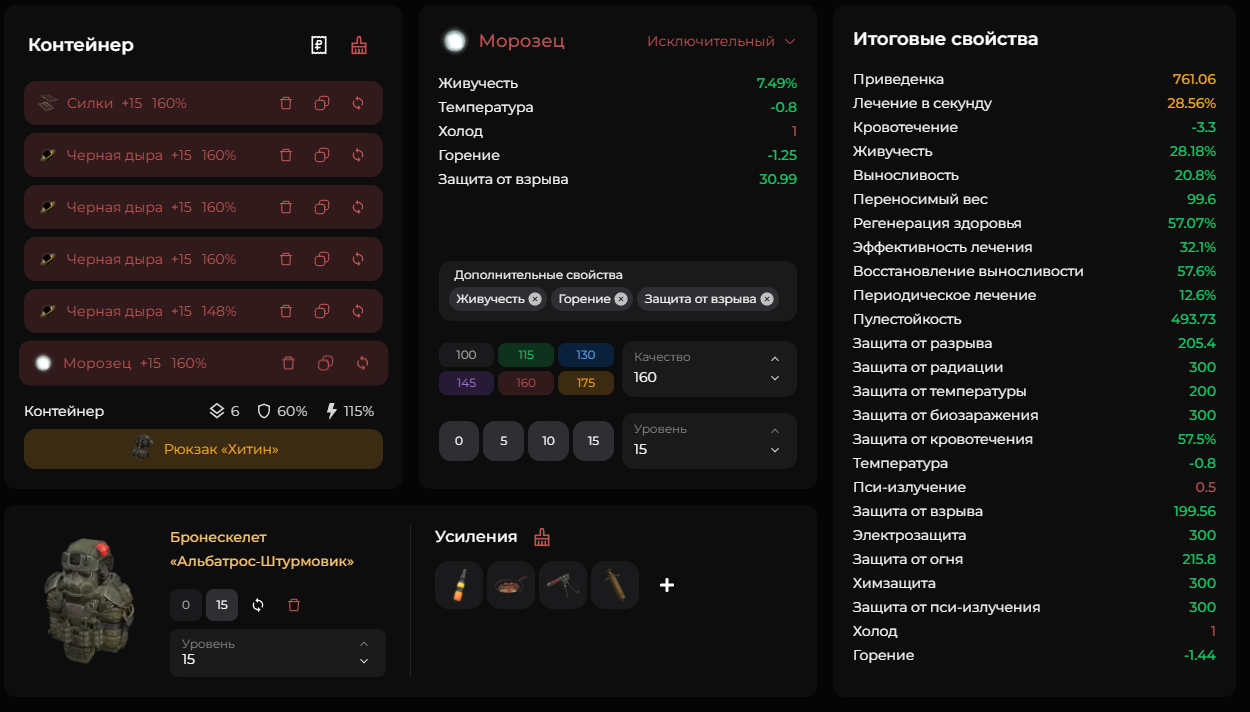
Task: Set armor level preset to 0
Action: click(185, 605)
